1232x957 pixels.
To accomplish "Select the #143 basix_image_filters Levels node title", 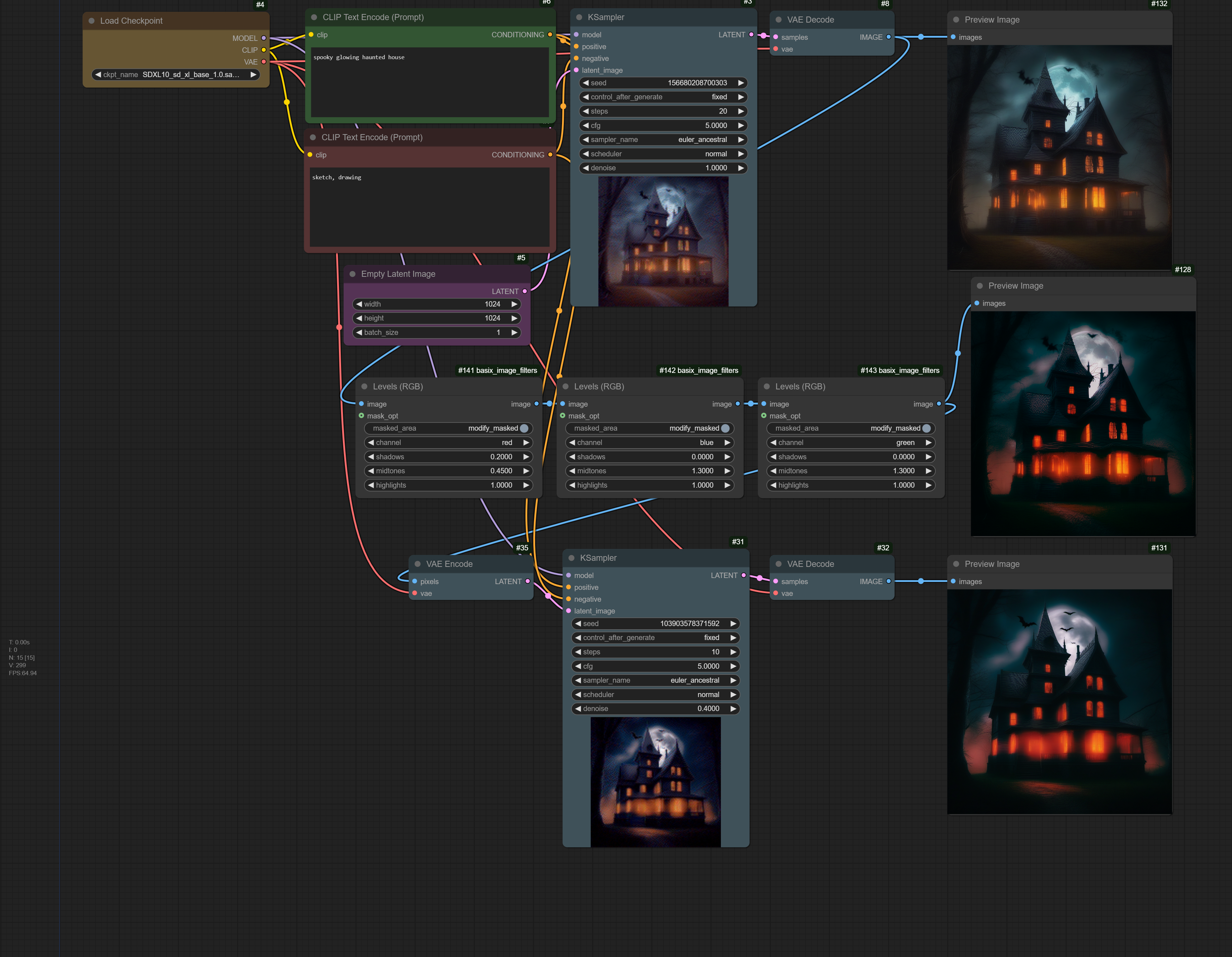I will coord(800,386).
